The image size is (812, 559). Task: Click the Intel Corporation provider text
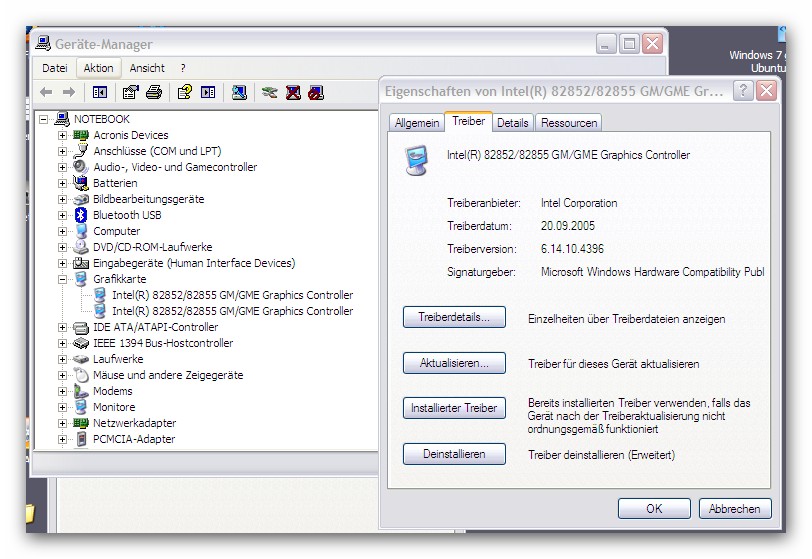point(579,203)
